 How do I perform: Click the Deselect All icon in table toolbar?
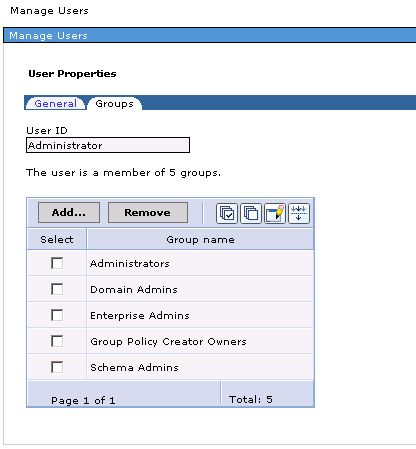click(x=251, y=213)
